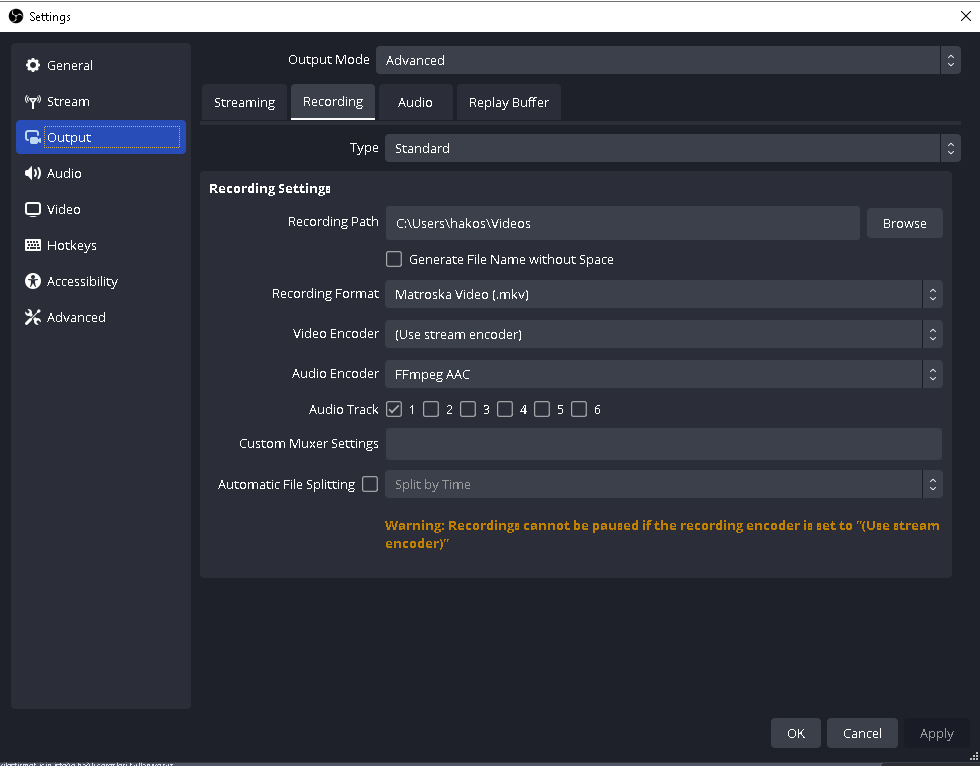Click the Output icon in sidebar
Screen dimensions: 980x766
click(33, 138)
